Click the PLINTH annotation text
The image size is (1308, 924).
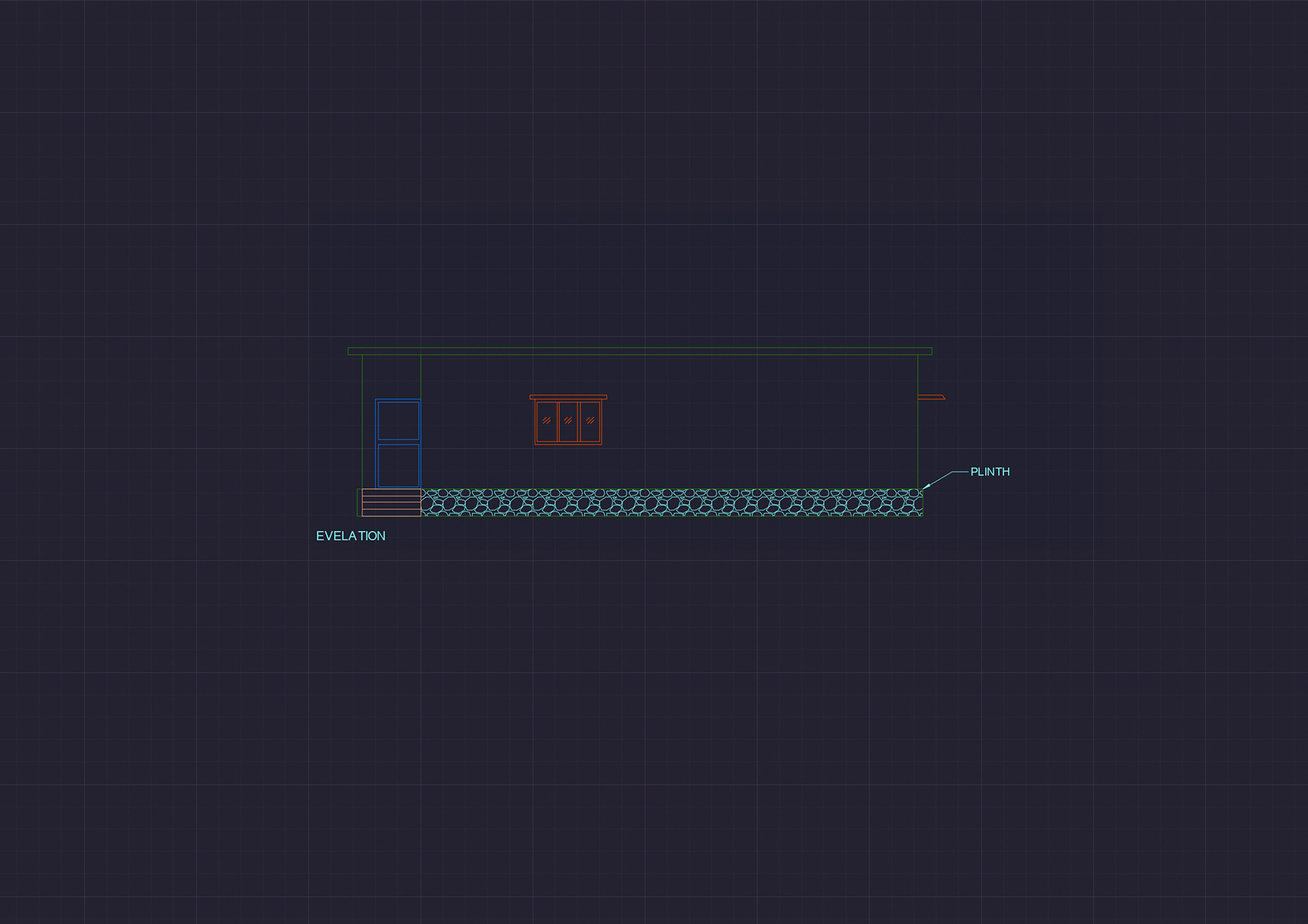[x=989, y=472]
